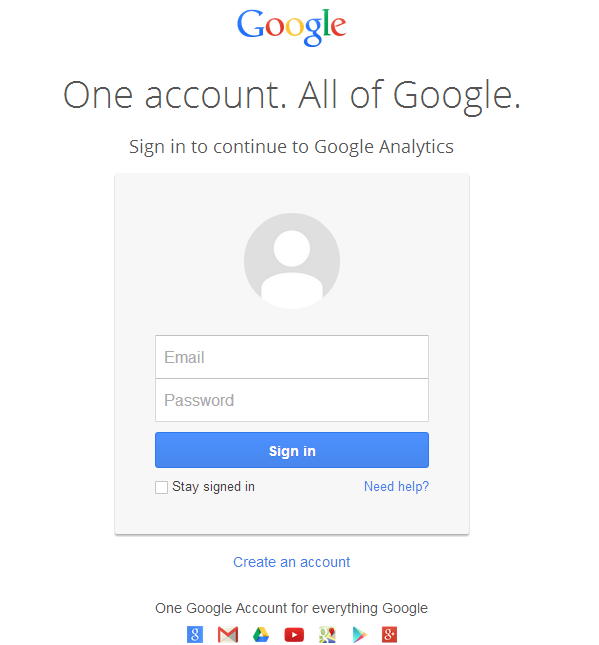The image size is (599, 645).
Task: Click the Google Play store icon
Action: point(360,635)
